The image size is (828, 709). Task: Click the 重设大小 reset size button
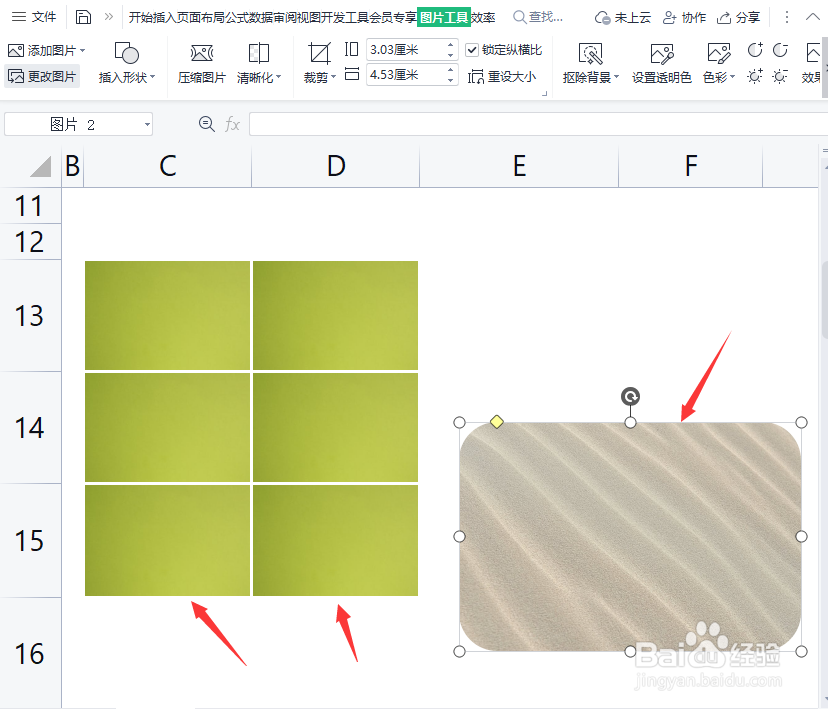point(502,77)
